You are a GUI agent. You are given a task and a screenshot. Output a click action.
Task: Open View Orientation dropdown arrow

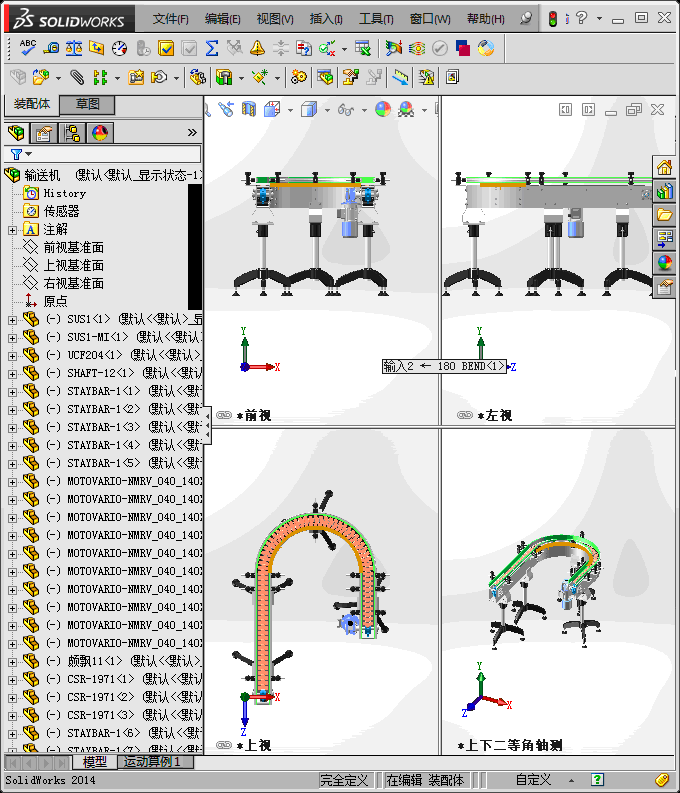290,110
